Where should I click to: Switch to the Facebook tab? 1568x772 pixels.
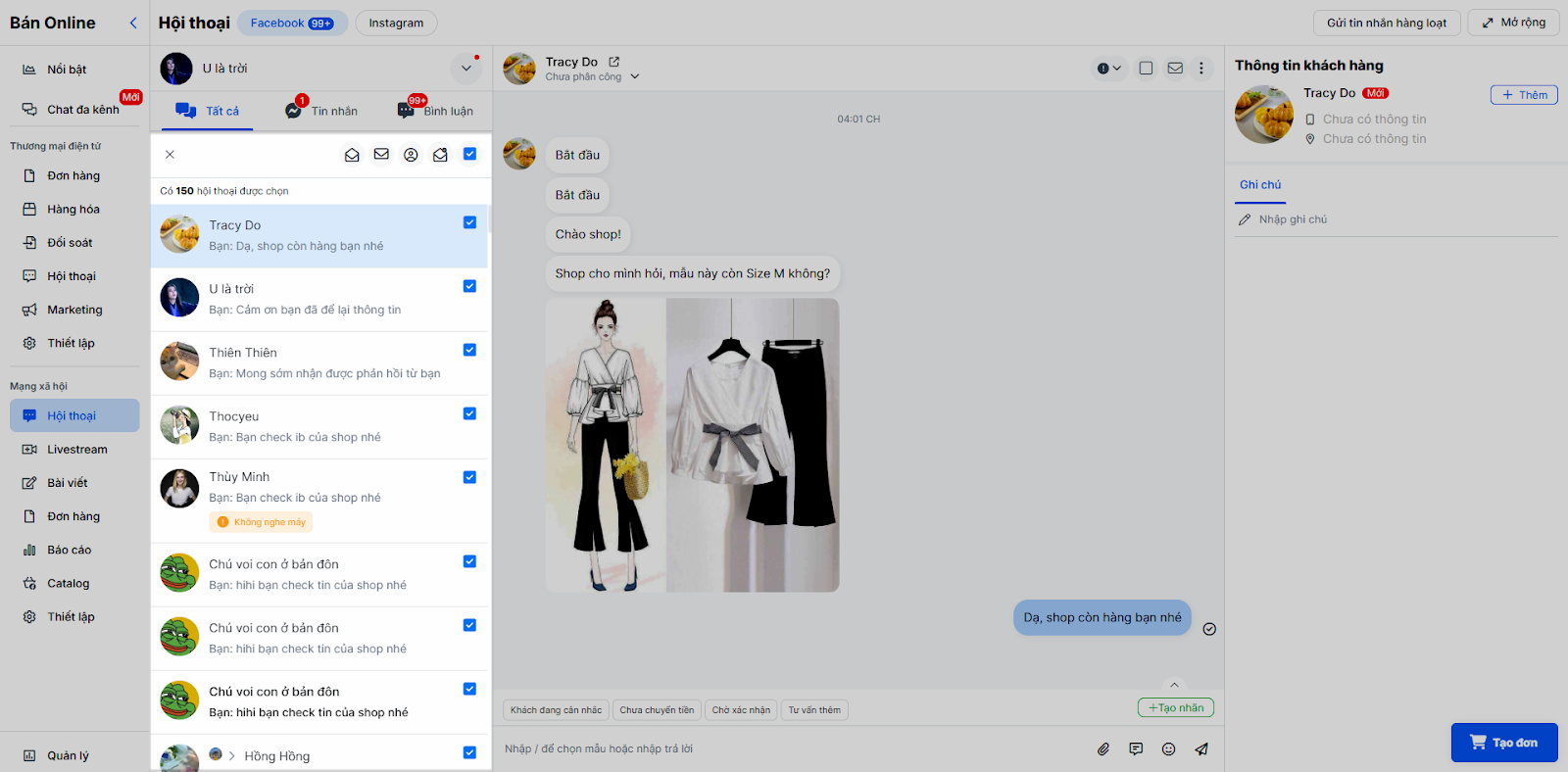point(292,24)
